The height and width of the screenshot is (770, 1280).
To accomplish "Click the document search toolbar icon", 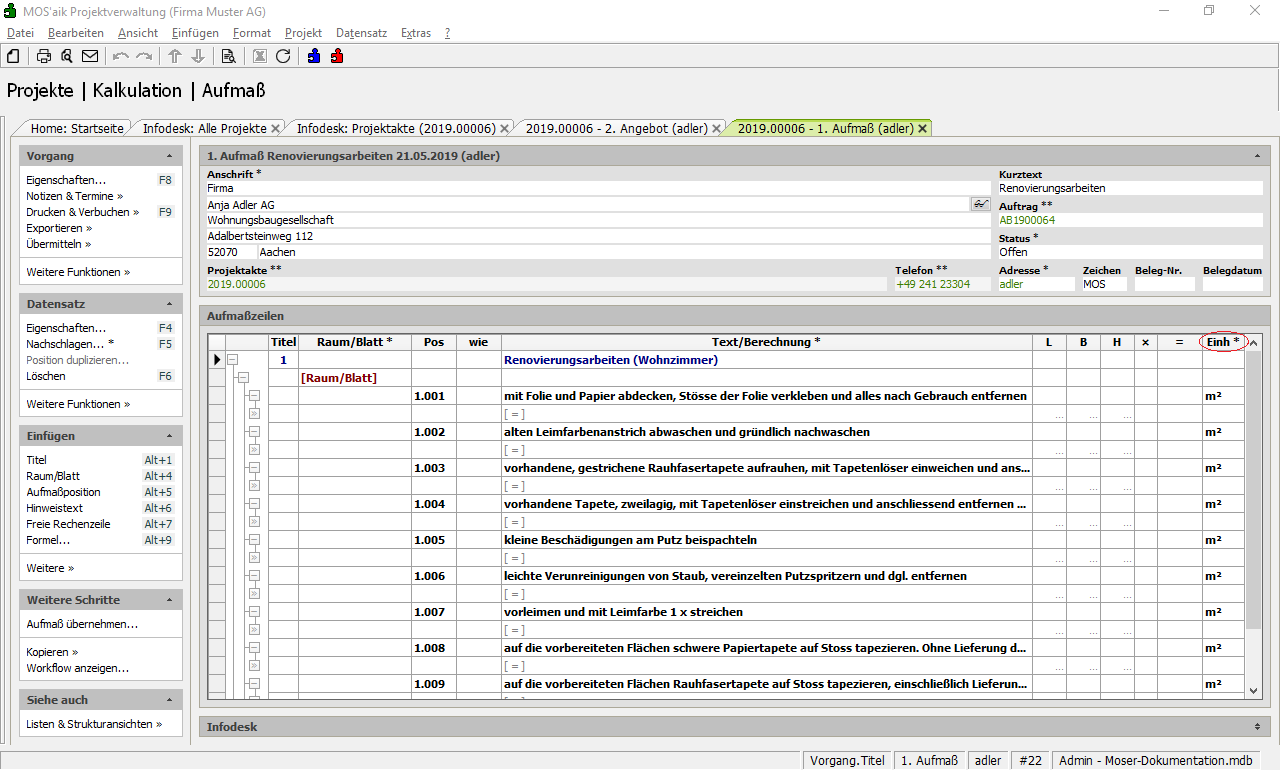I will coord(228,56).
